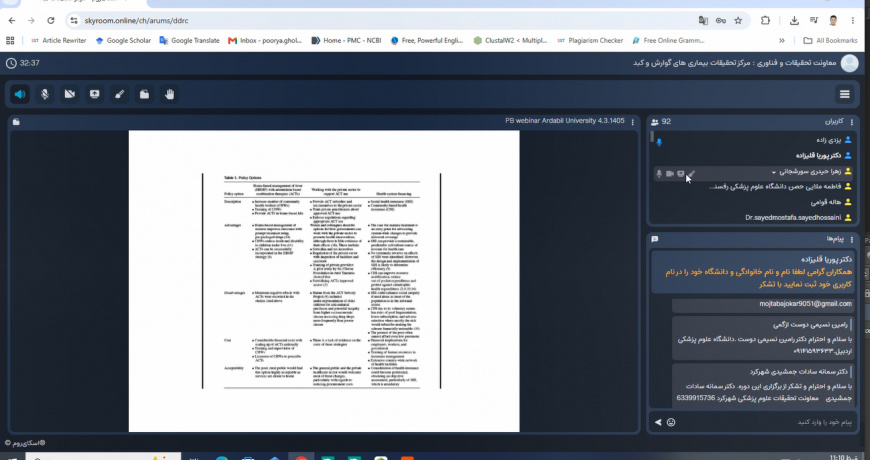Click the user avatar at top right
The height and width of the screenshot is (460, 870).
point(849,63)
